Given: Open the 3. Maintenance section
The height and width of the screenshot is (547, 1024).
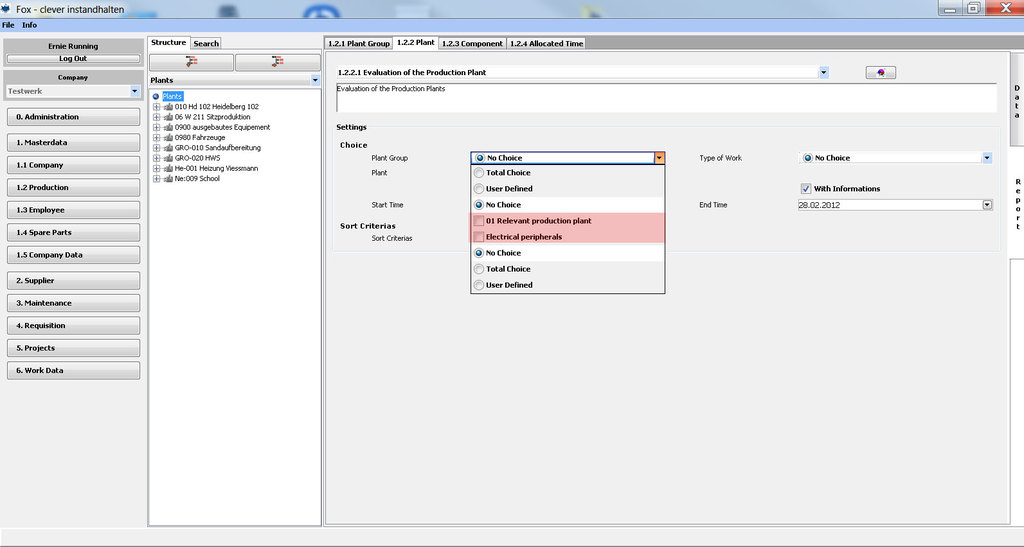Looking at the screenshot, I should 72,303.
